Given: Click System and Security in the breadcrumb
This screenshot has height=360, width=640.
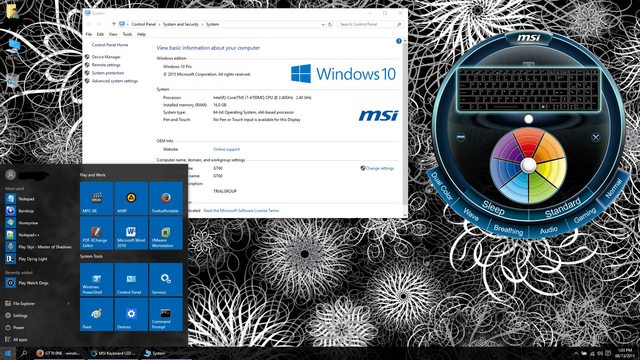Looking at the screenshot, I should point(181,24).
